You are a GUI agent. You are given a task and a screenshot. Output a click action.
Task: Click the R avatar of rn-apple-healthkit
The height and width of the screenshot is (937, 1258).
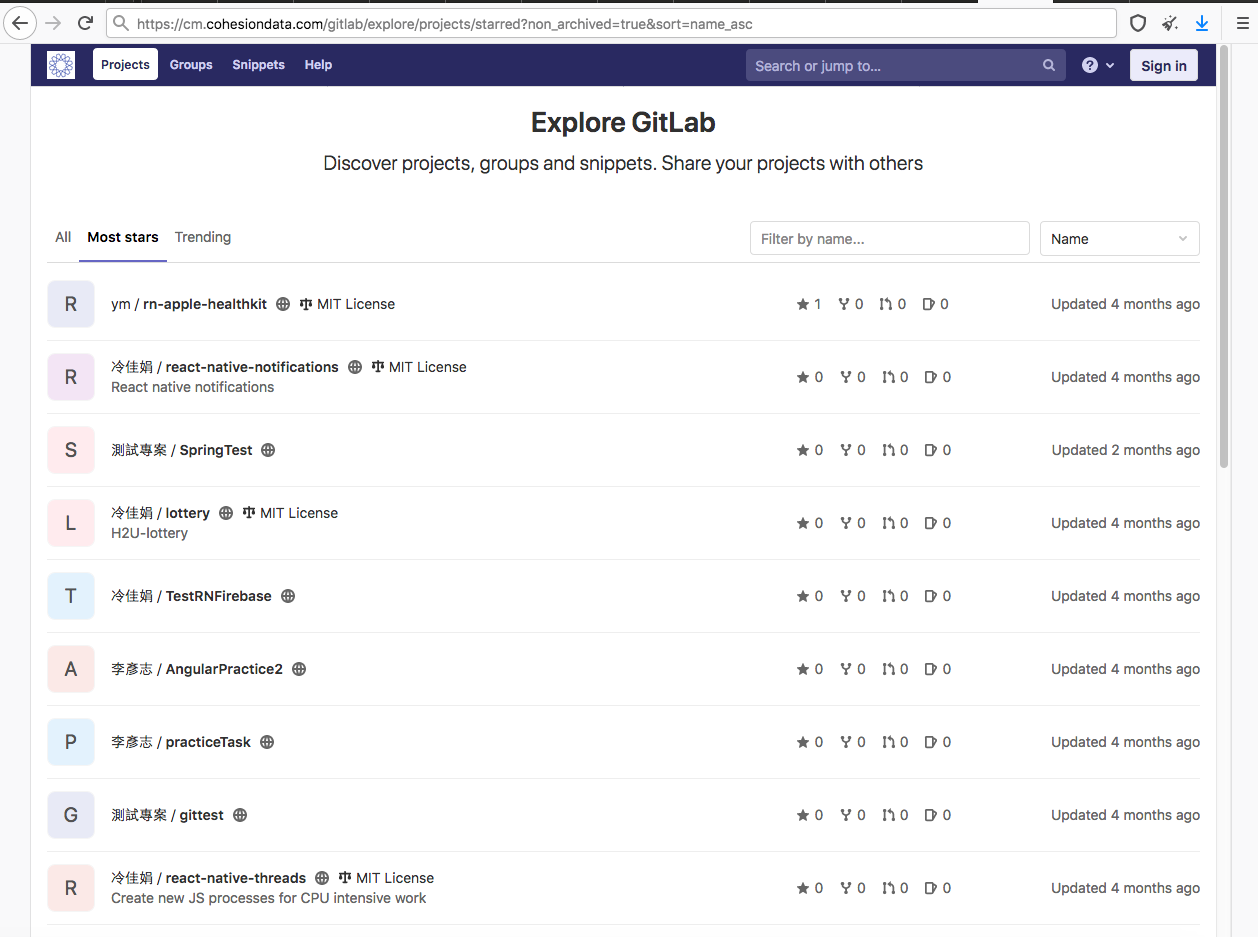coord(71,304)
